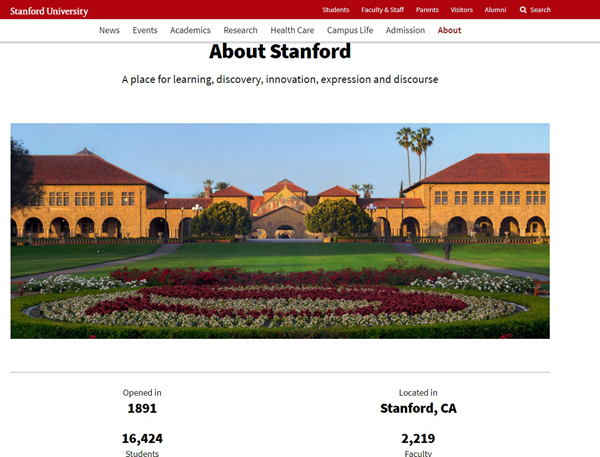Open Health Care navigation link

point(292,30)
